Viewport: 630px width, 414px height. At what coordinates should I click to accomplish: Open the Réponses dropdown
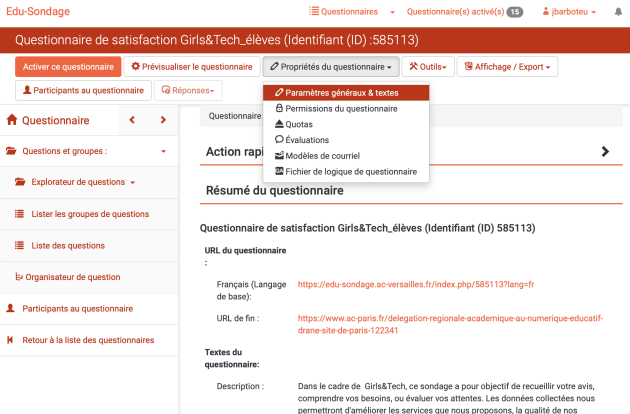tap(188, 90)
